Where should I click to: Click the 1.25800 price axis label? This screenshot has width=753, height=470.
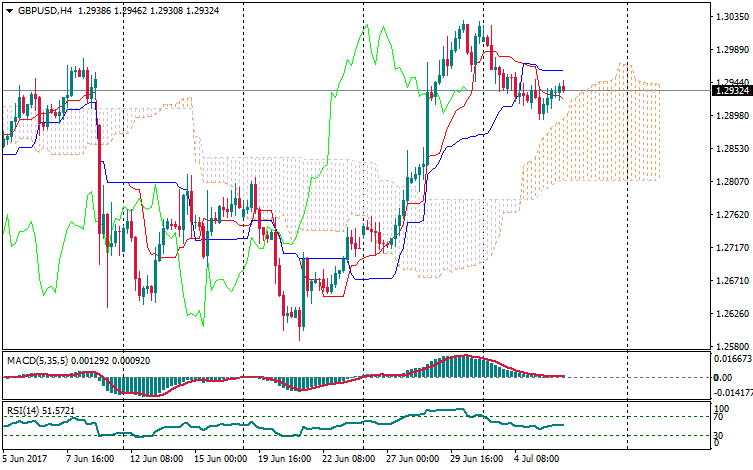[x=732, y=347]
